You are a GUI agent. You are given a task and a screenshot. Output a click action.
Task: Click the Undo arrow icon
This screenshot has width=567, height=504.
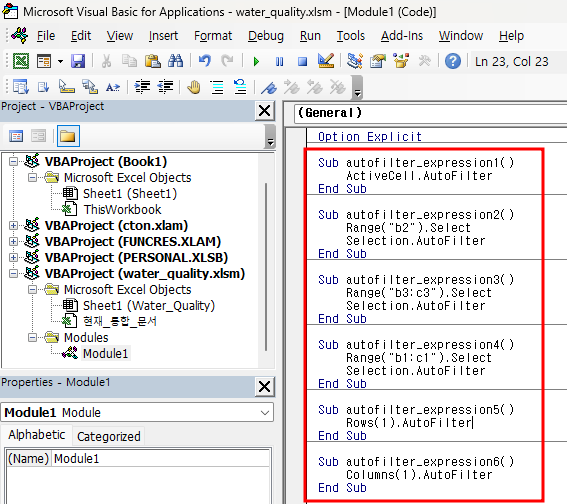204,61
